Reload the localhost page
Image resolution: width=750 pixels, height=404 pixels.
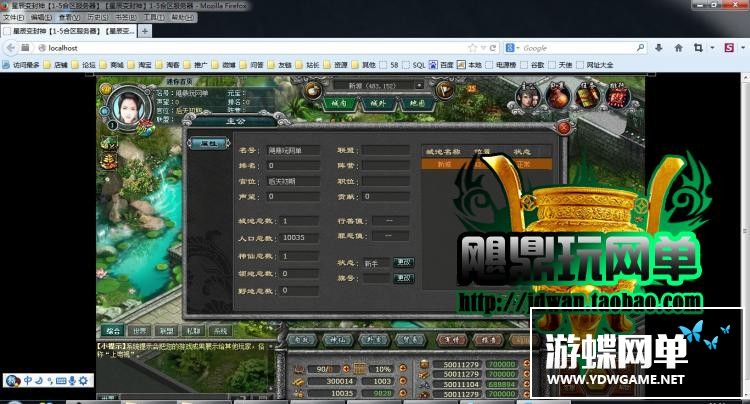tap(493, 48)
